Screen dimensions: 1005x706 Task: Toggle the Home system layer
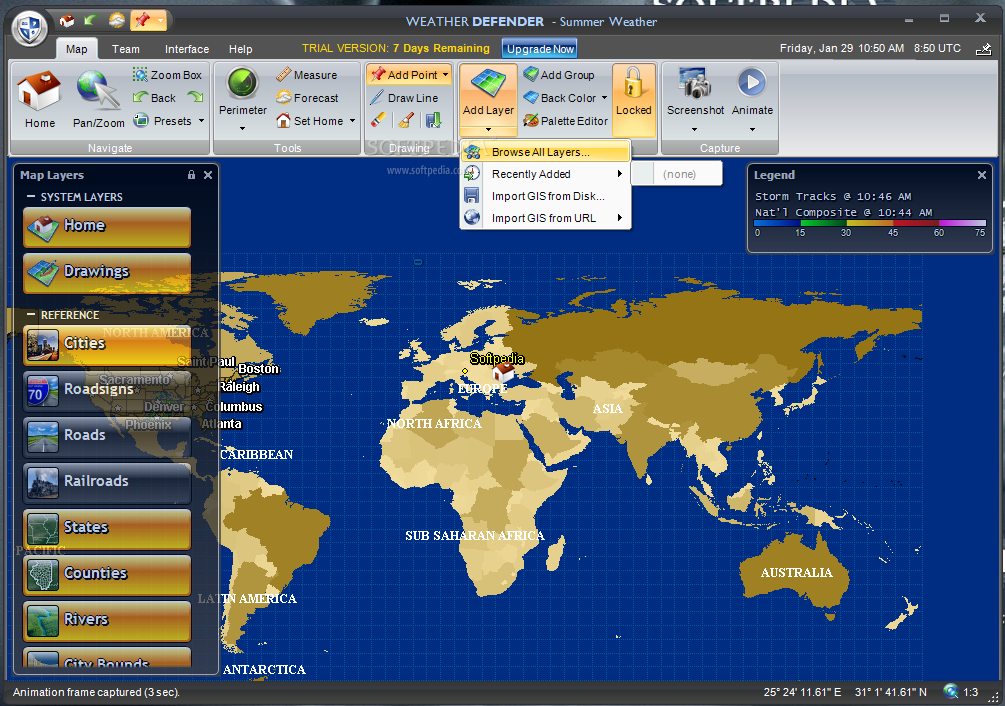point(107,227)
